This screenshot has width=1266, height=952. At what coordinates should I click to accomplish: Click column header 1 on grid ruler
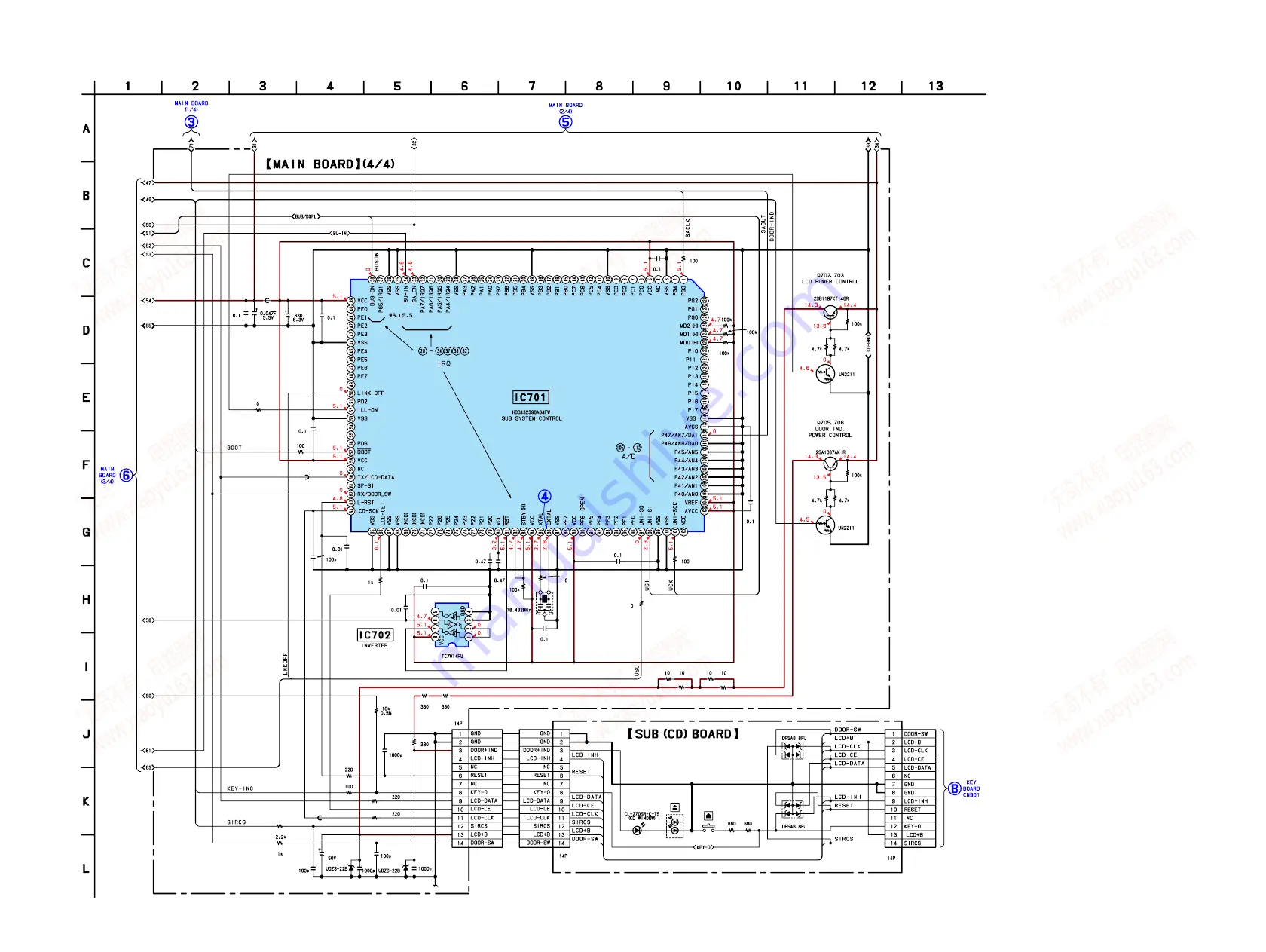coord(128,86)
